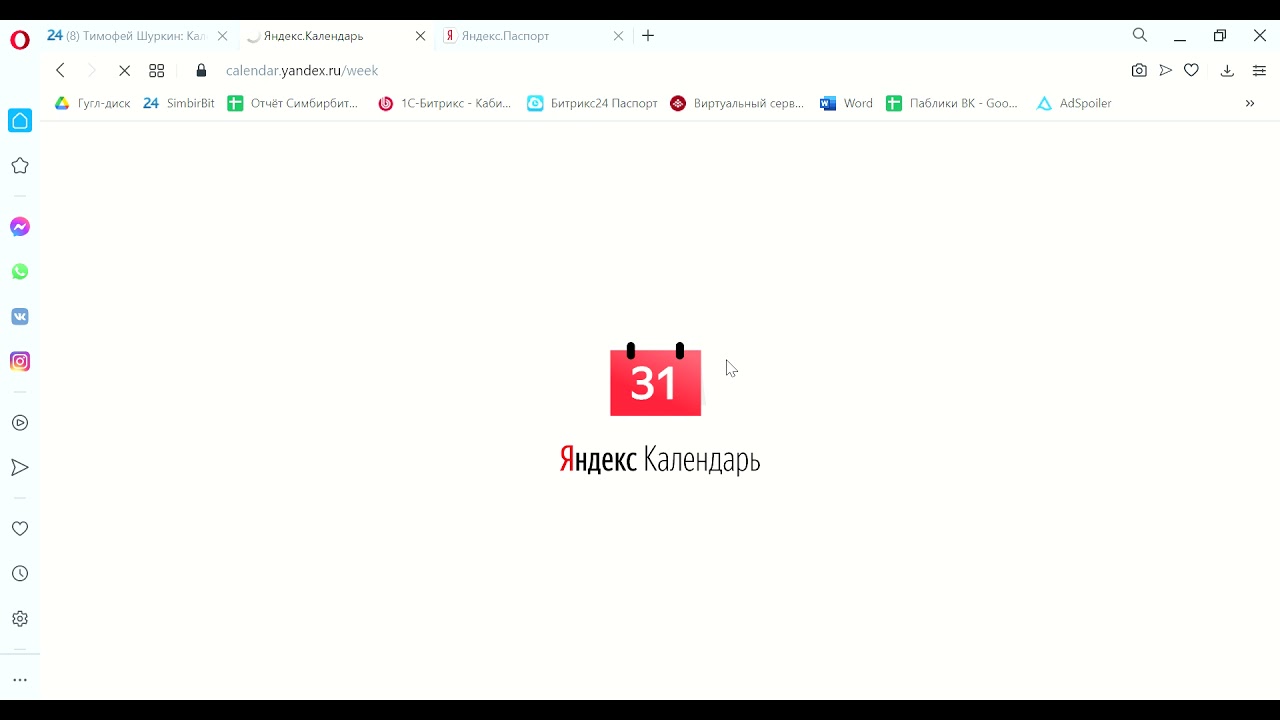This screenshot has width=1280, height=720.
Task: Send page to My Flow from address bar
Action: pyautogui.click(x=1165, y=71)
